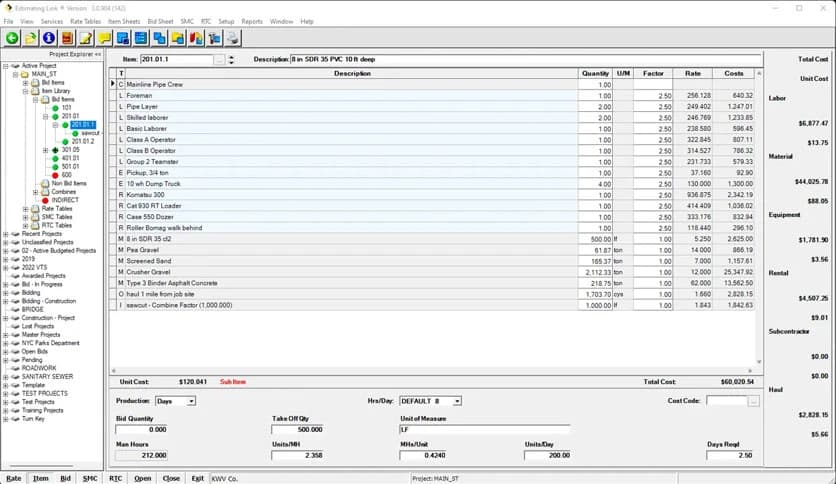This screenshot has height=484, width=836.
Task: Click the Quantity column header
Action: click(x=595, y=74)
